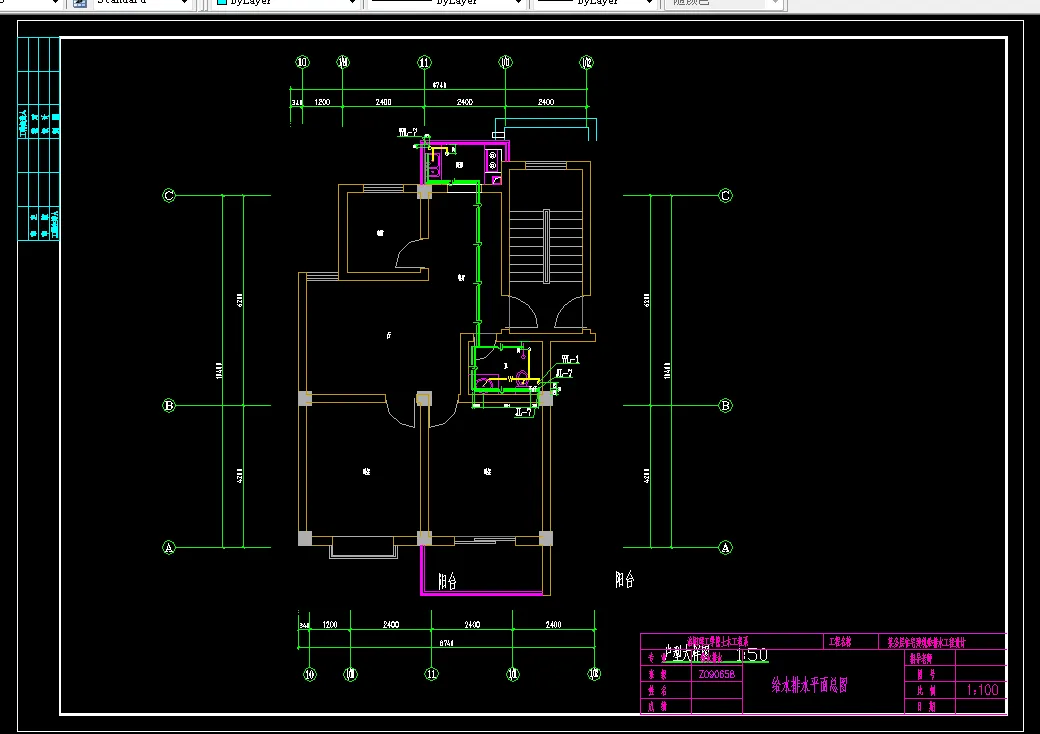1040x734 pixels.
Task: Click axis bubble A on the left side
Action: coord(169,548)
